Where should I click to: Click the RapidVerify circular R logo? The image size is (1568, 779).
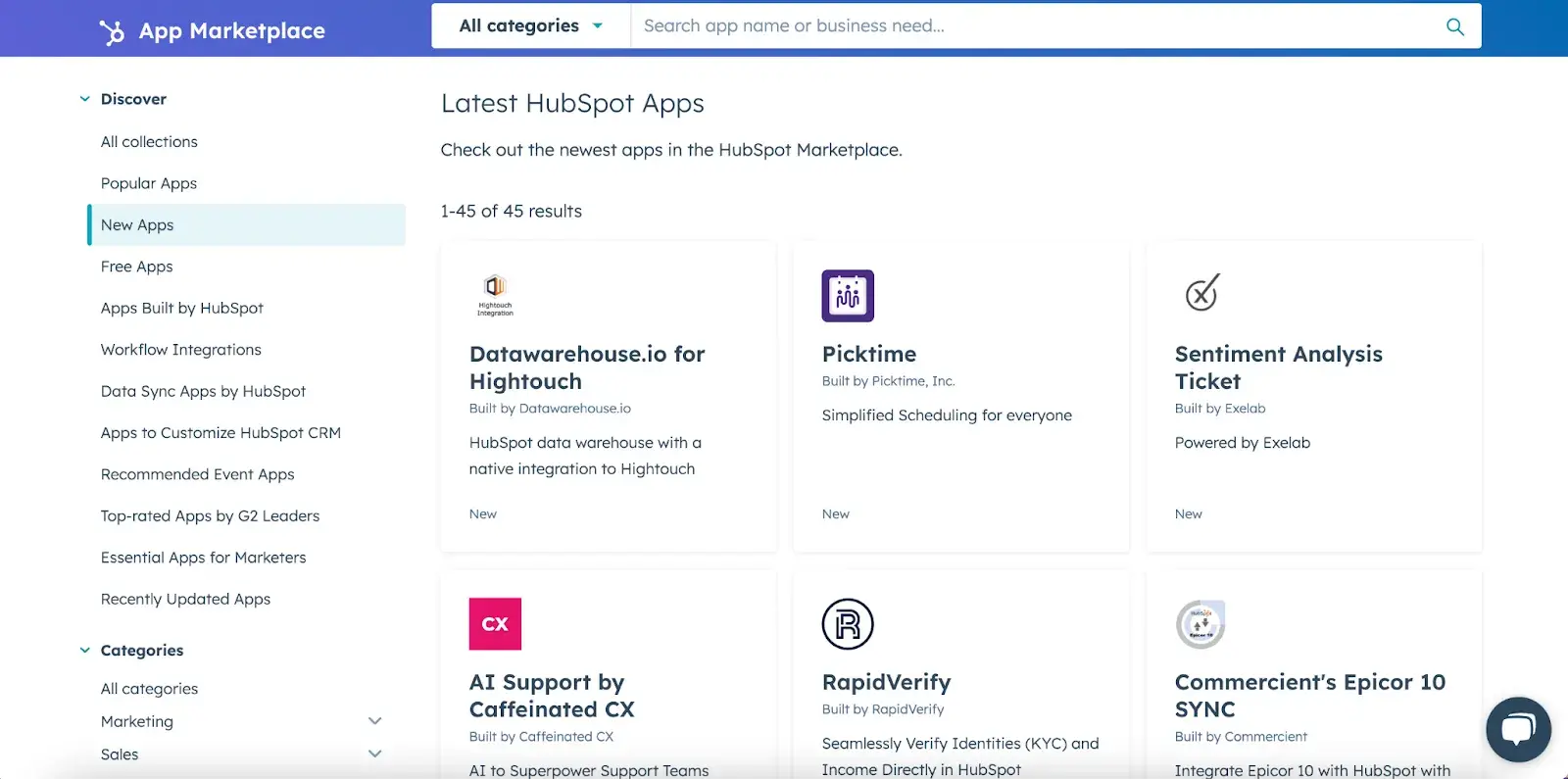click(848, 624)
